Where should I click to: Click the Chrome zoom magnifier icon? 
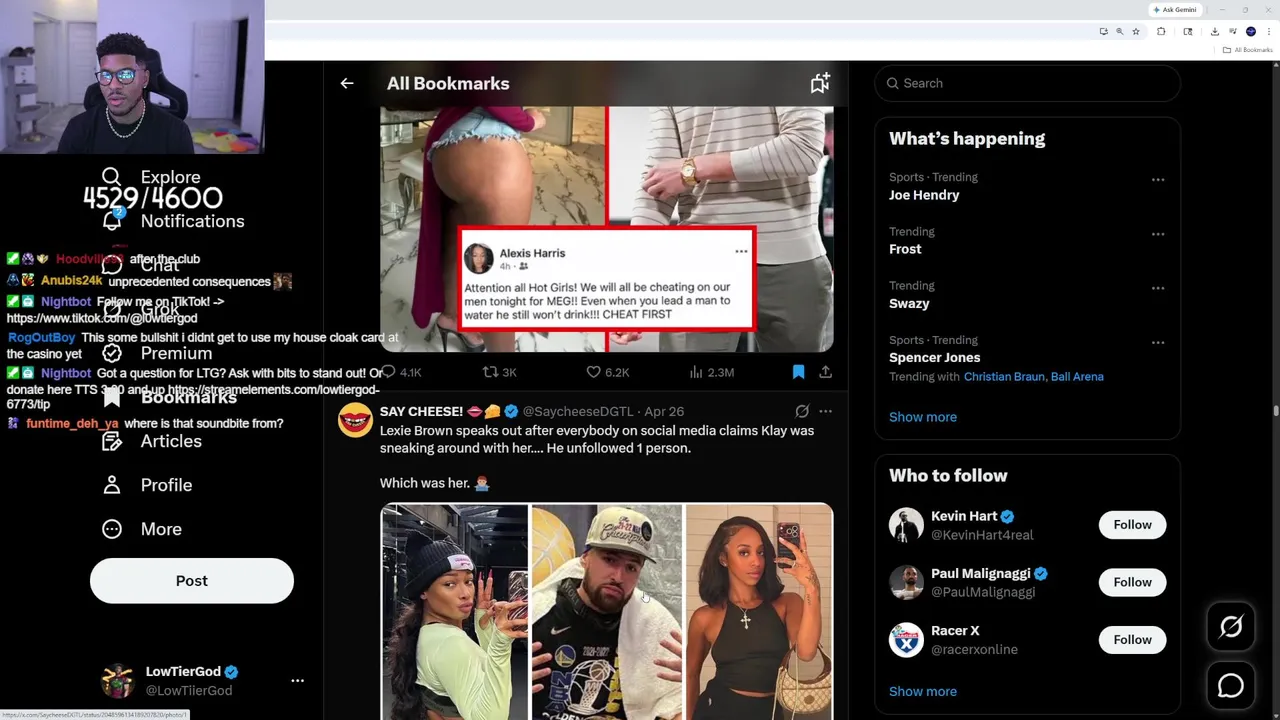(x=1119, y=32)
